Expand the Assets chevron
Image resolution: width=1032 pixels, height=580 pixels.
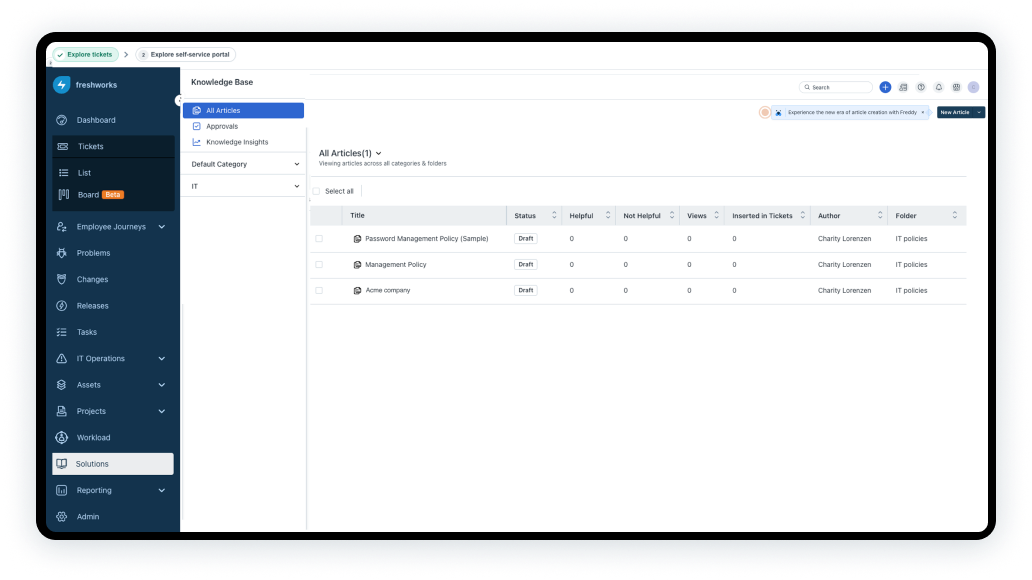(x=162, y=384)
